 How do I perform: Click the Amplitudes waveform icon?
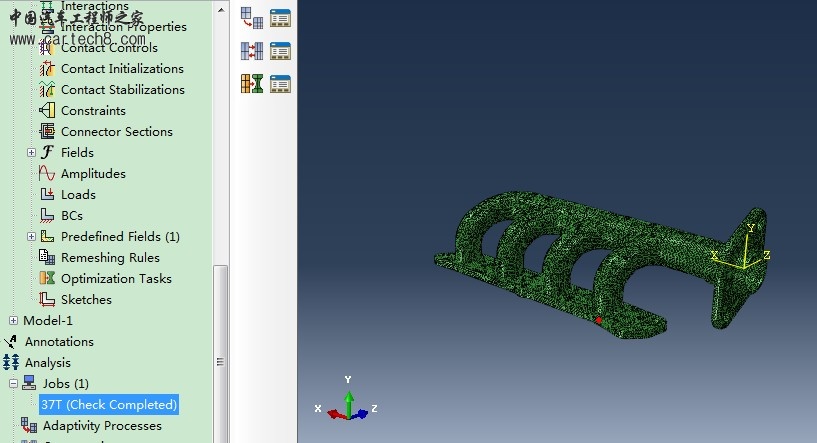click(x=46, y=174)
